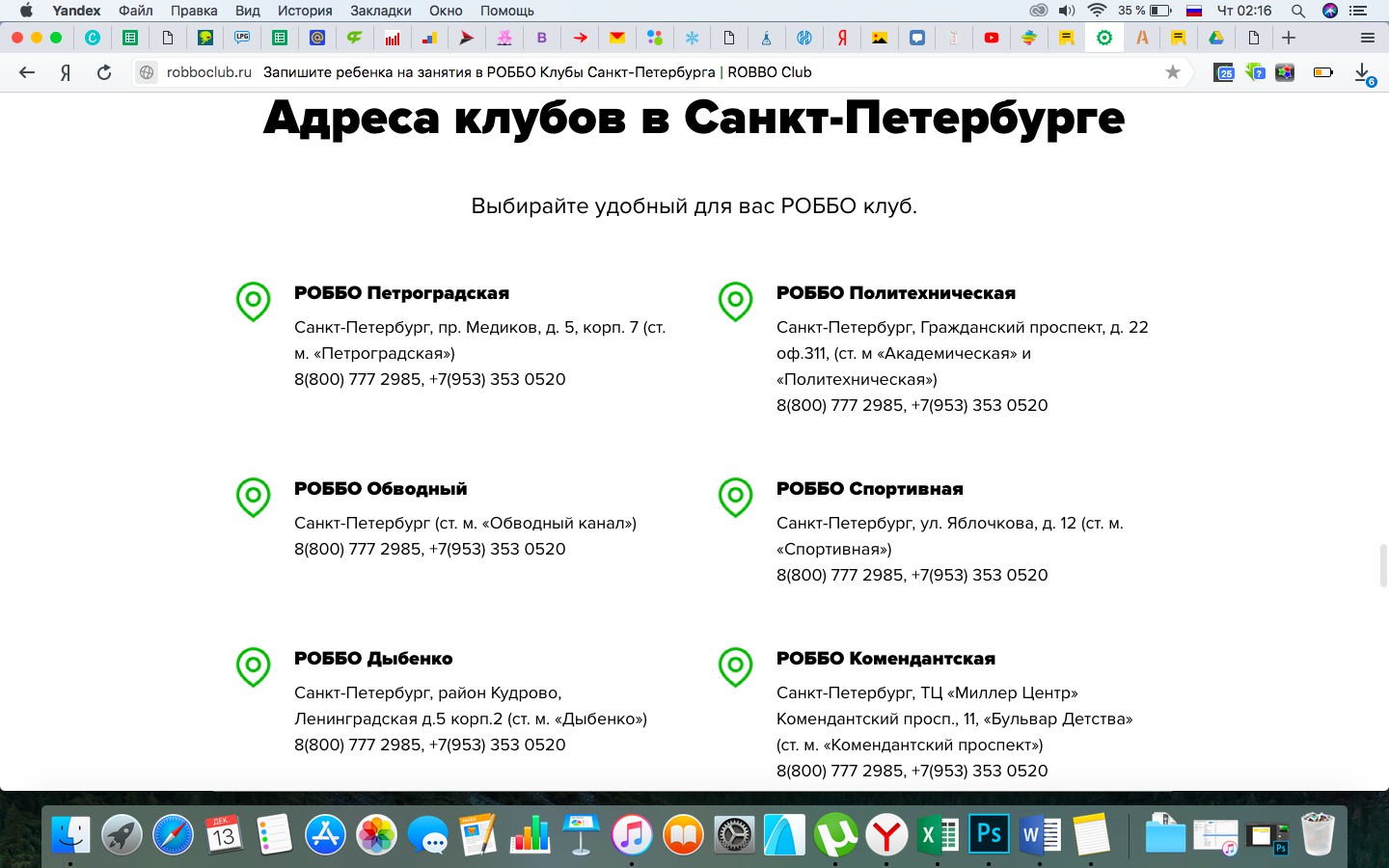Viewport: 1389px width, 868px height.
Task: Click the Apple menu logo
Action: tap(26, 11)
